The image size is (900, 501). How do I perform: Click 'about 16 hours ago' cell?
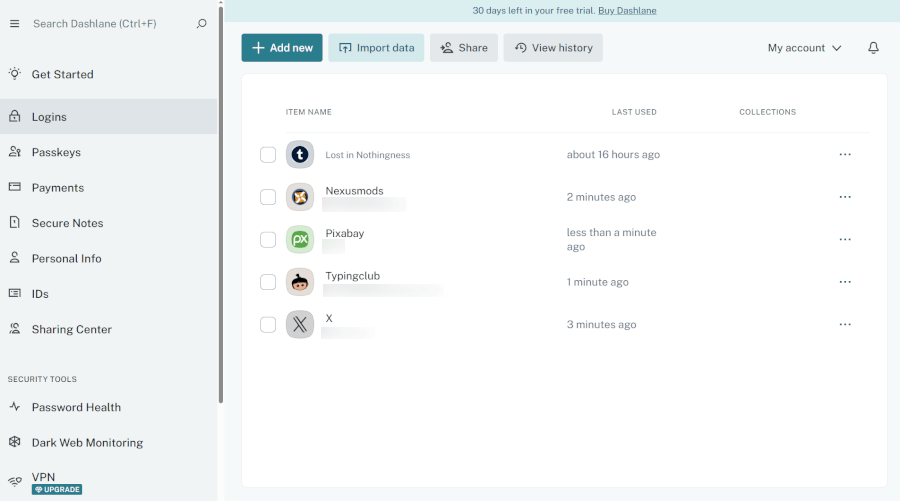(x=613, y=154)
